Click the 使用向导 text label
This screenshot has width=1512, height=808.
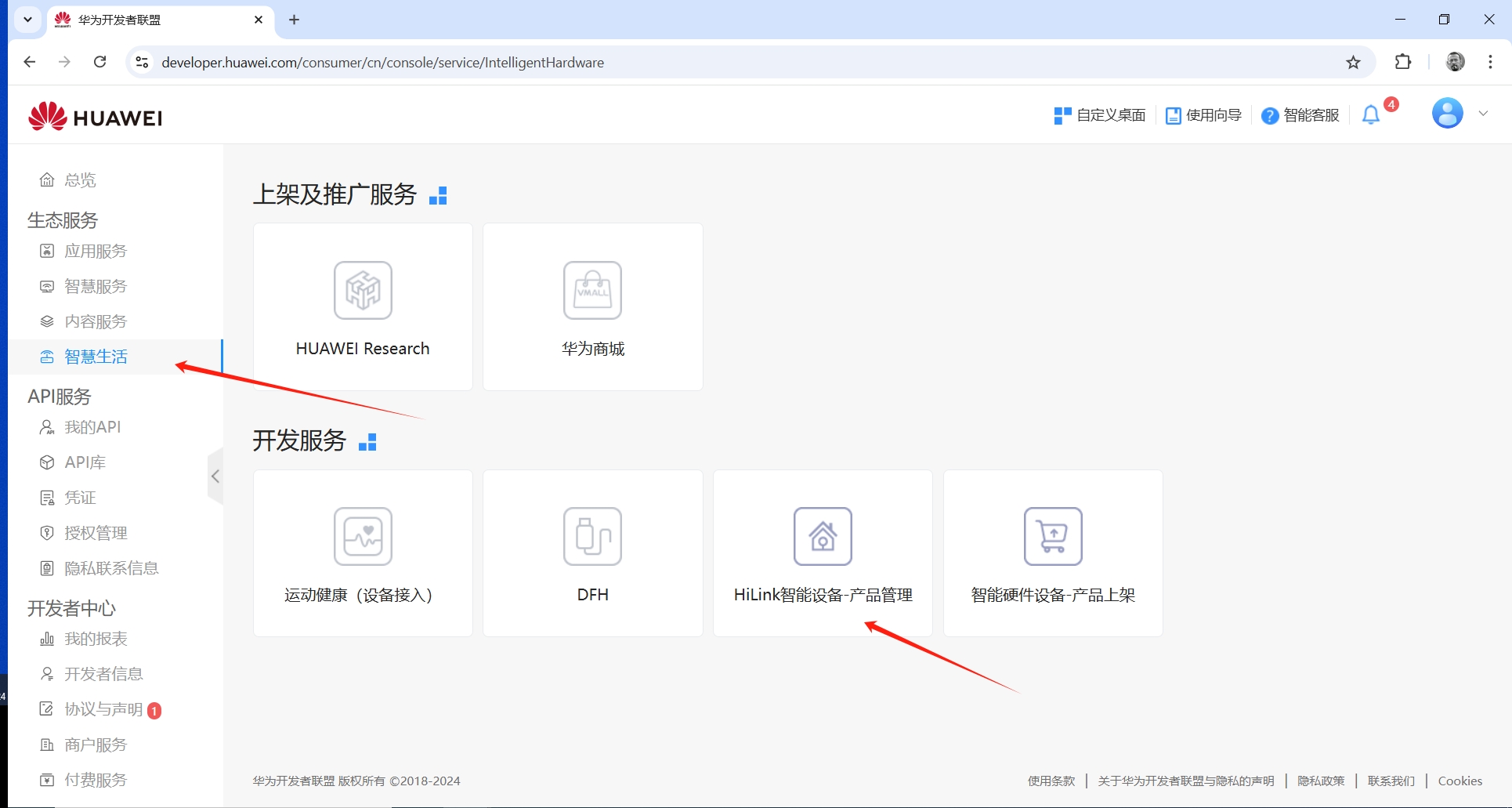1214,115
